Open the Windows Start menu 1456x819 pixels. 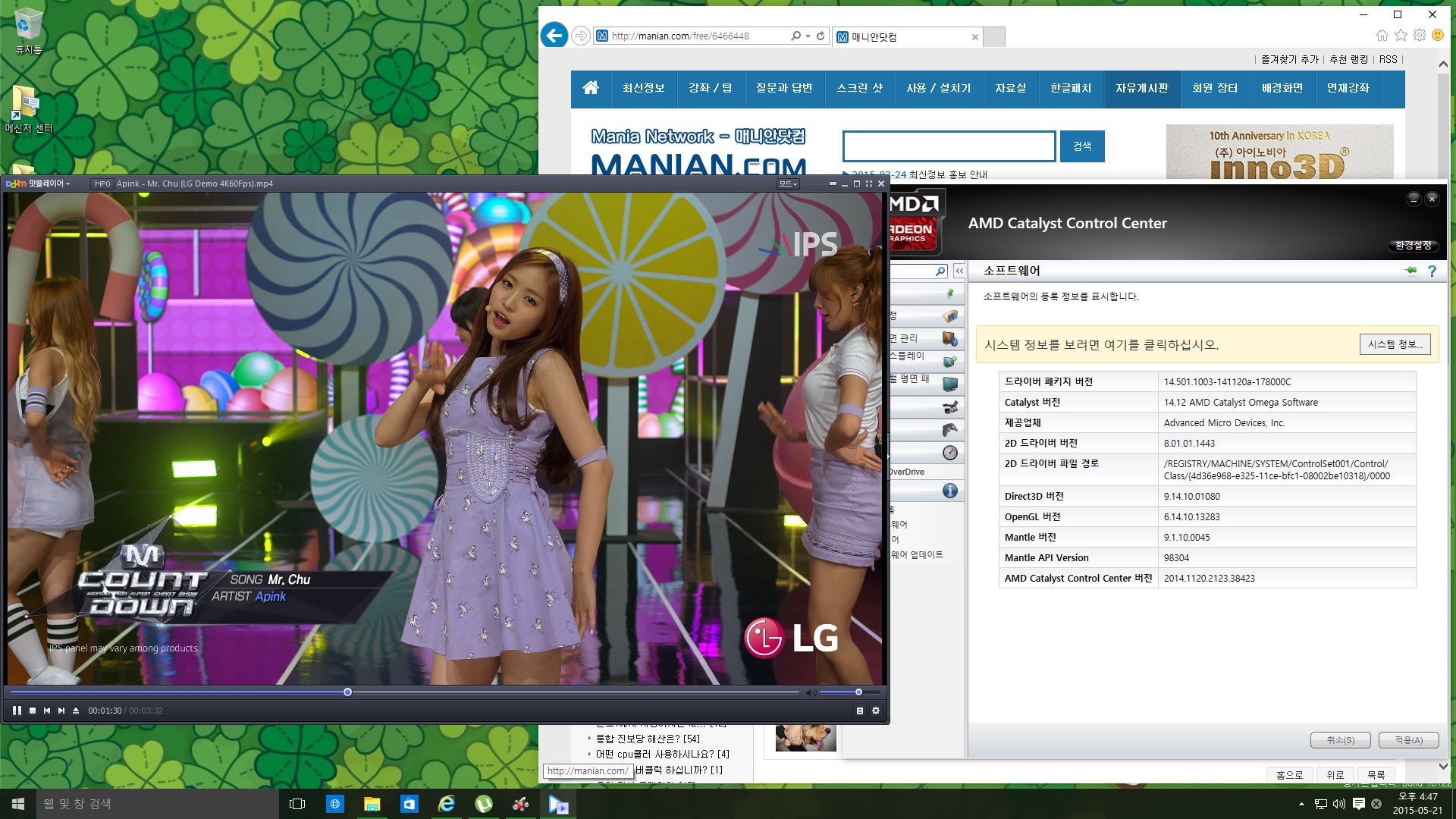tap(18, 804)
